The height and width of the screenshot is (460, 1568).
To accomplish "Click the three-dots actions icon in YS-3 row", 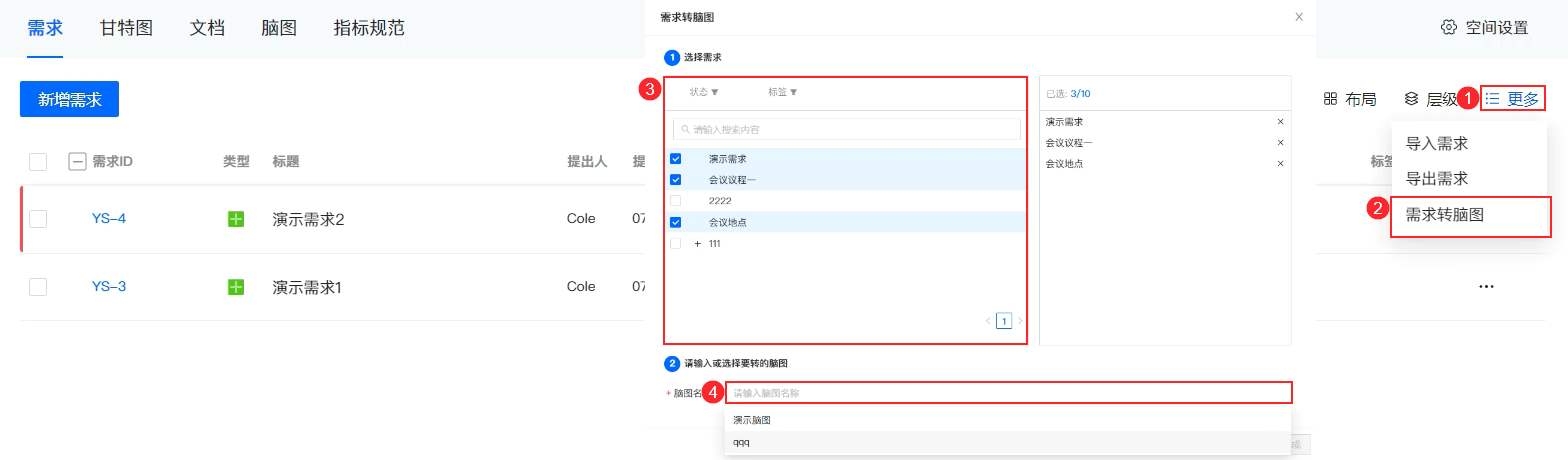I will pyautogui.click(x=1486, y=287).
